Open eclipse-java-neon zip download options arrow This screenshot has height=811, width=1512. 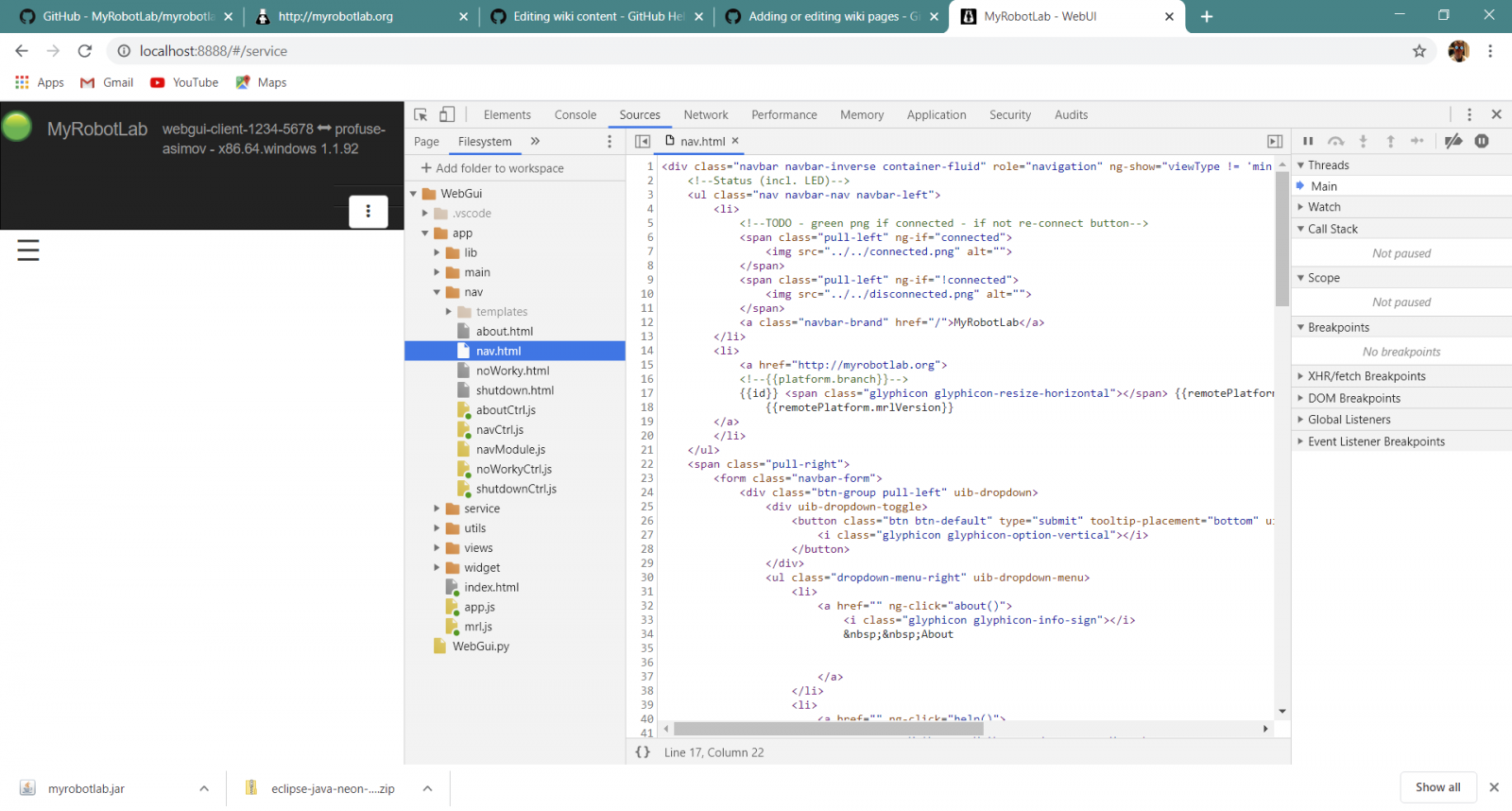tap(427, 788)
